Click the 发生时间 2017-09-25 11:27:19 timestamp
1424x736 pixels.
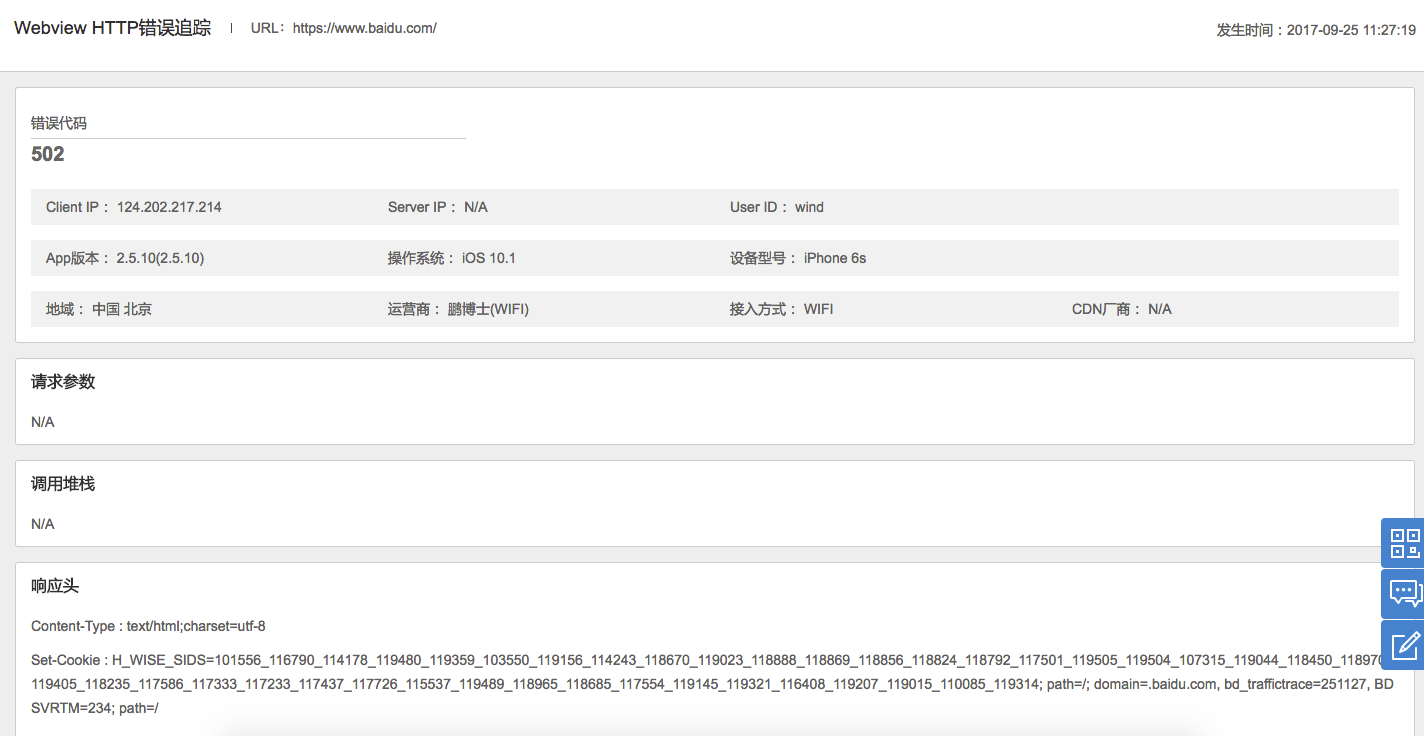pos(1316,30)
